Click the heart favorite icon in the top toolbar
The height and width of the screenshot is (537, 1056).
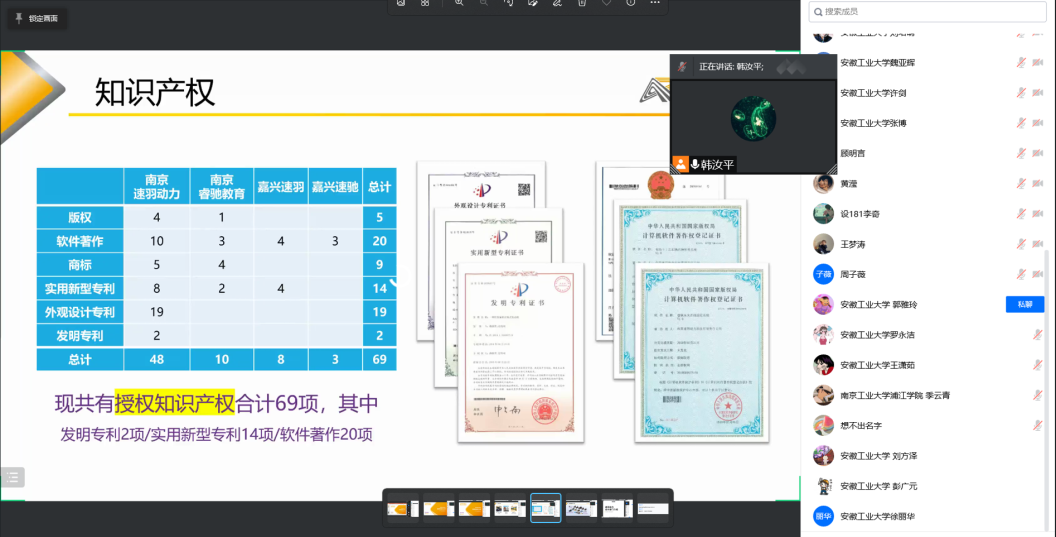coord(606,3)
